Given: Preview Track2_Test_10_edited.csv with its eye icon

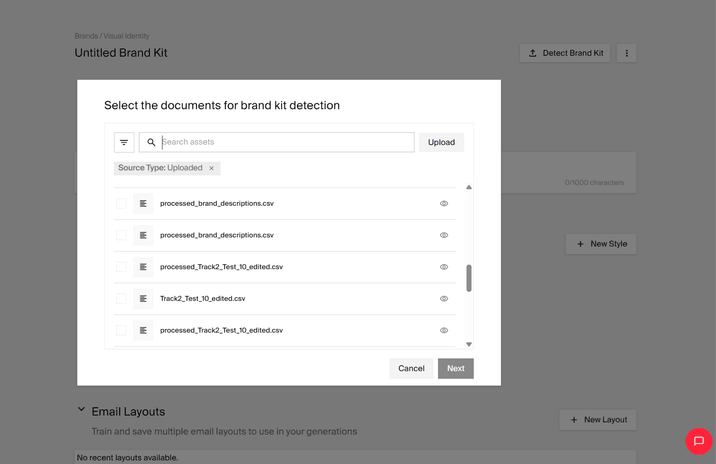Looking at the screenshot, I should tap(444, 299).
